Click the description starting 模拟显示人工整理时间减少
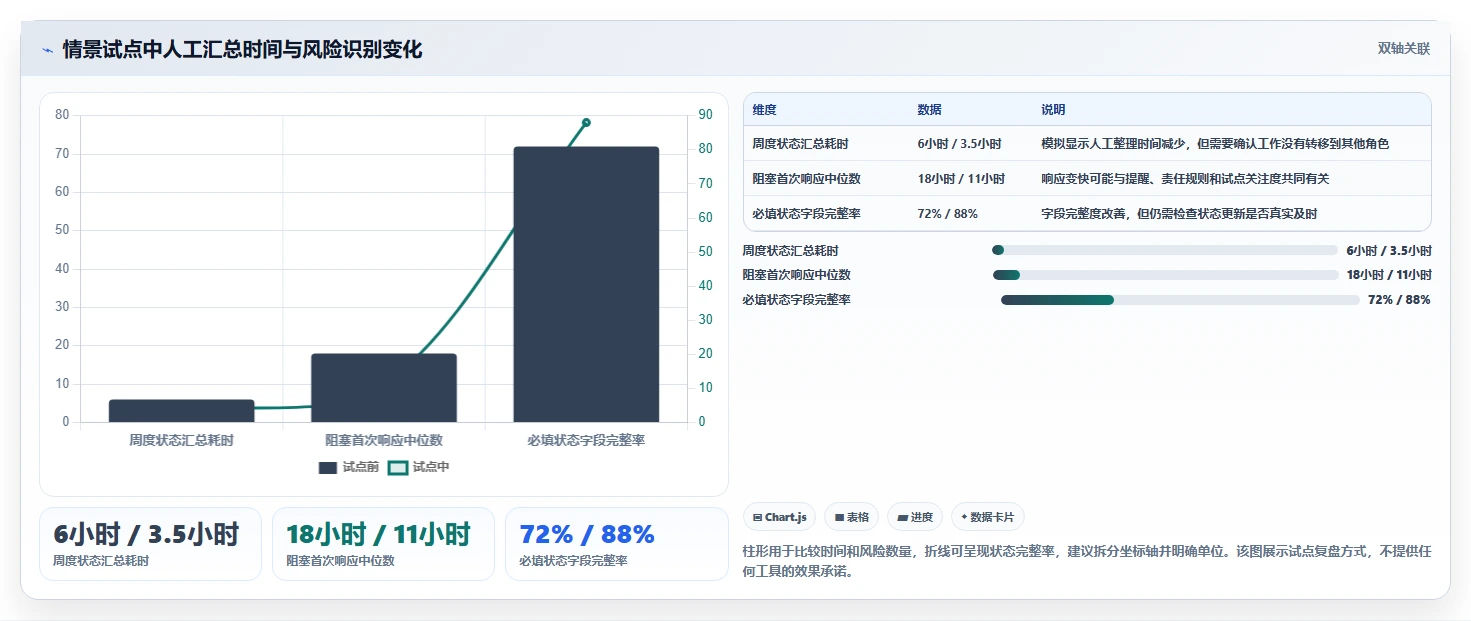This screenshot has height=621, width=1471. (1215, 144)
